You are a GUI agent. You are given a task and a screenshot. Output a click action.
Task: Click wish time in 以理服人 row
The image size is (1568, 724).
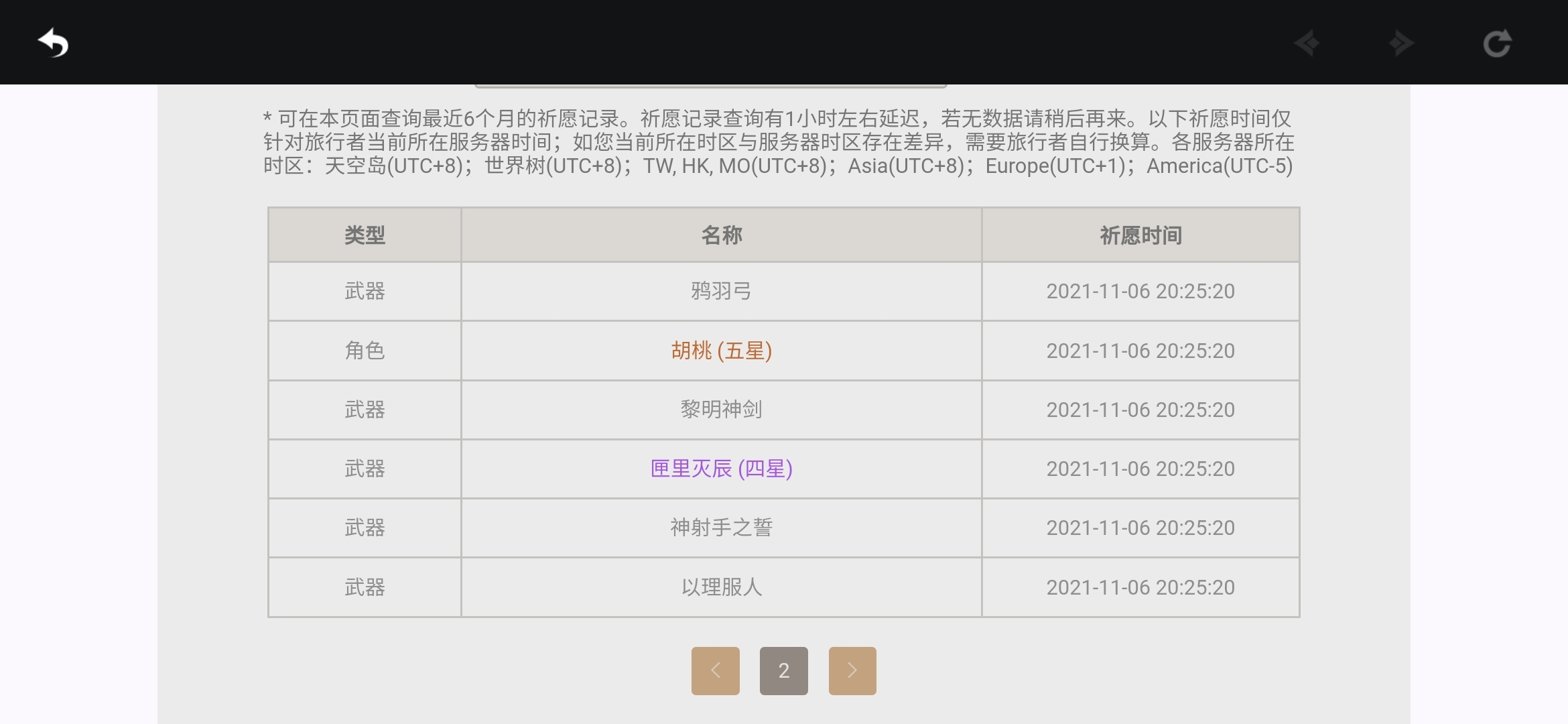(x=1140, y=587)
